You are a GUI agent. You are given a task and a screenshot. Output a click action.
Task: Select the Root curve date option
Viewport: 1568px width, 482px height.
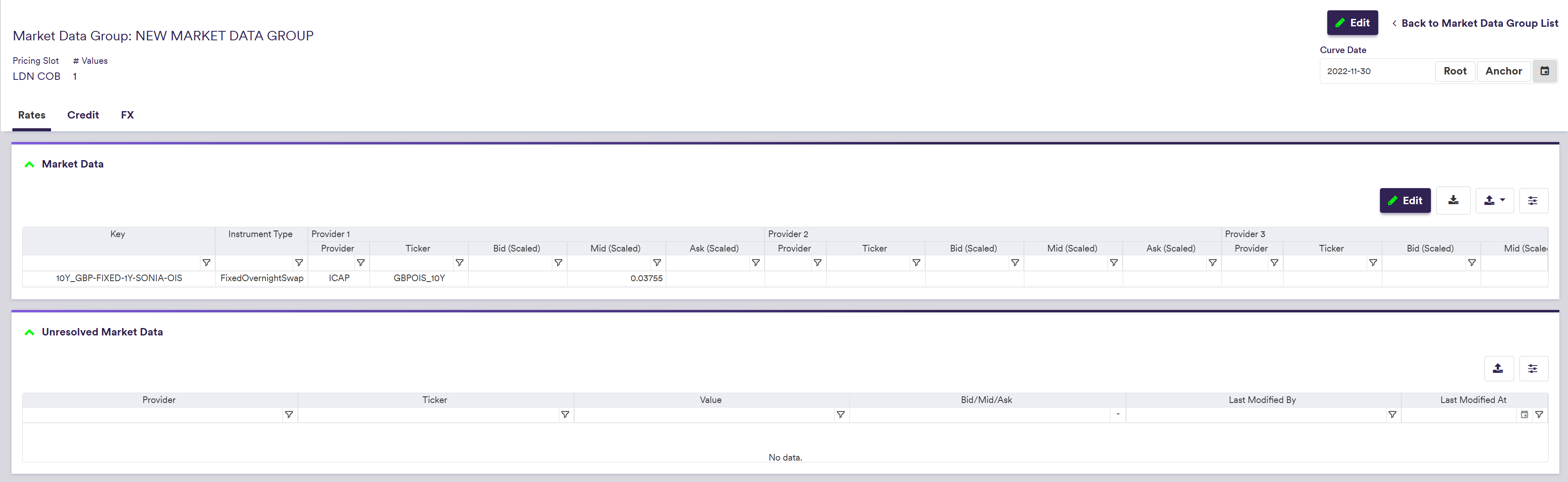point(1455,71)
